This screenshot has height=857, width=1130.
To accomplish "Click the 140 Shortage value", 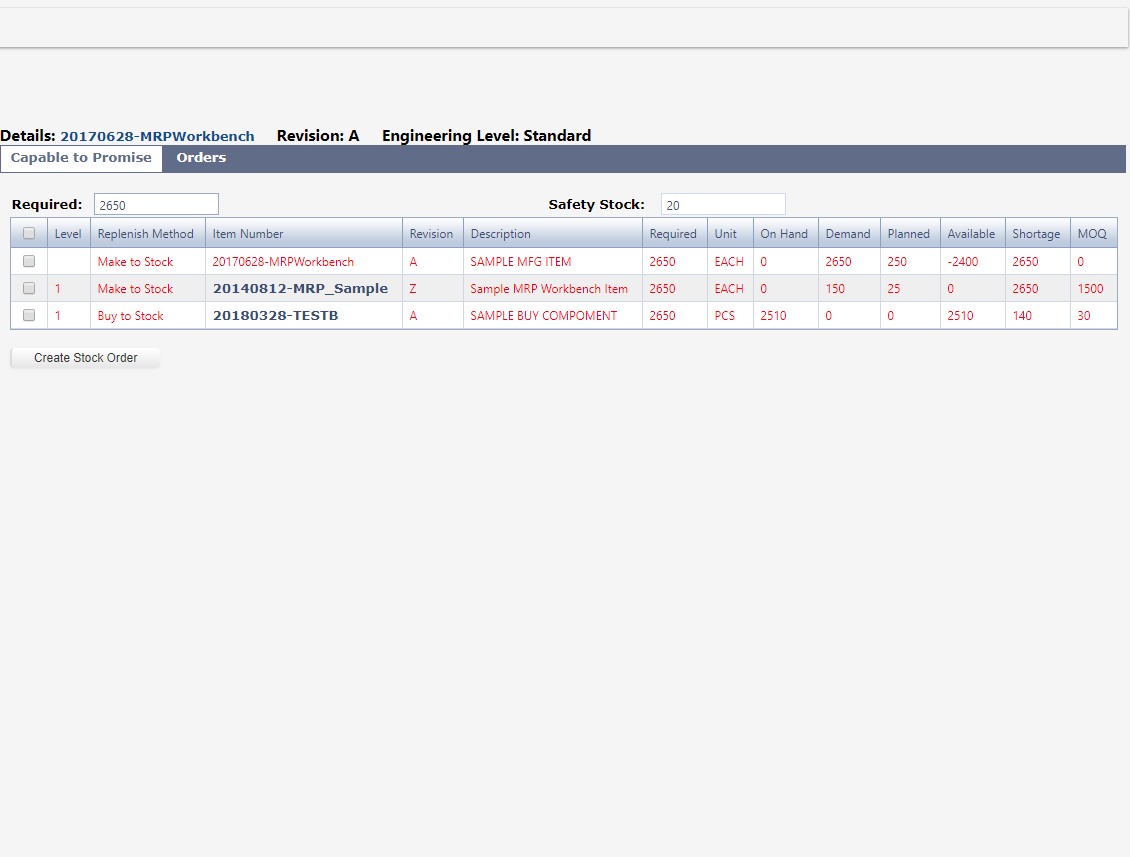I will click(x=1022, y=316).
